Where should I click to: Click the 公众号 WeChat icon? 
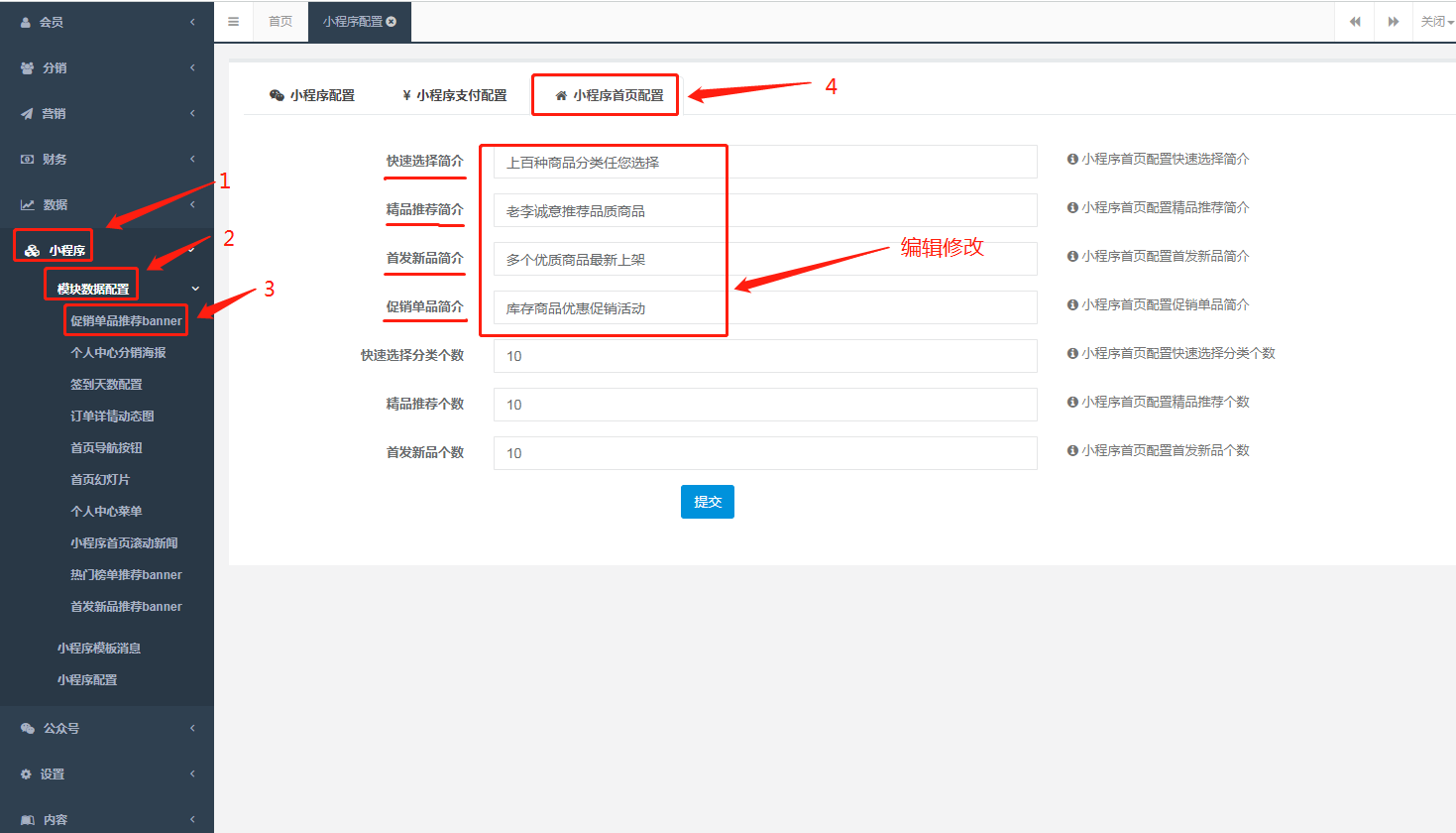(28, 728)
